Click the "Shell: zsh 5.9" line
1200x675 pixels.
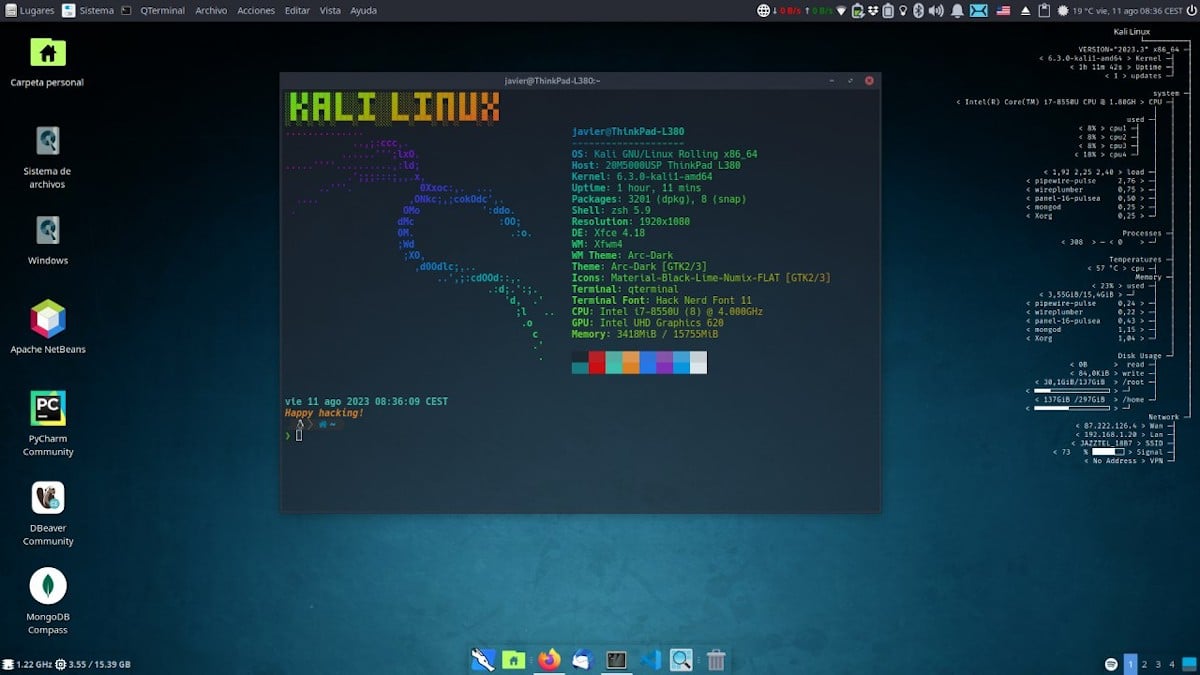click(611, 210)
